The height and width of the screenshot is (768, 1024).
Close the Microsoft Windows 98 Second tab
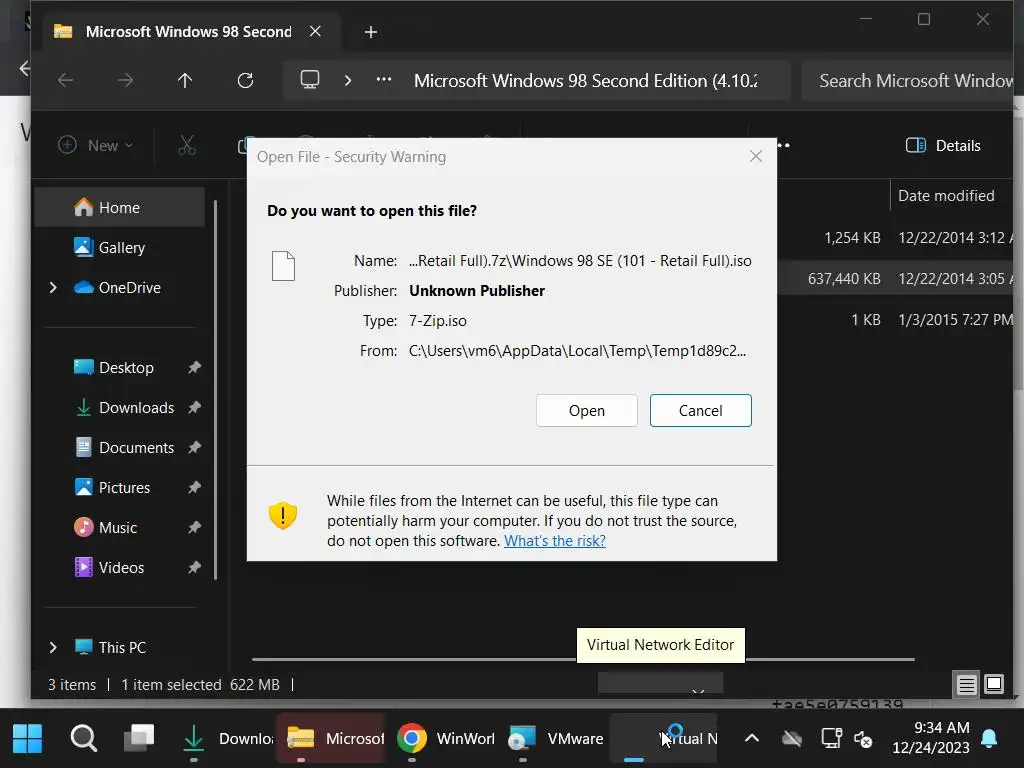pos(315,31)
